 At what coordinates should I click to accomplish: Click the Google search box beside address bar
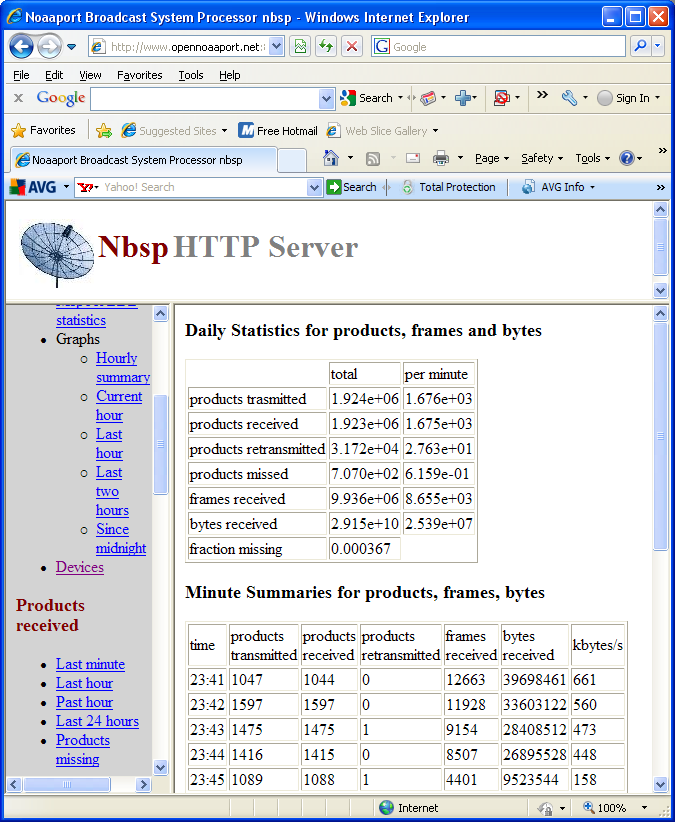coord(498,47)
